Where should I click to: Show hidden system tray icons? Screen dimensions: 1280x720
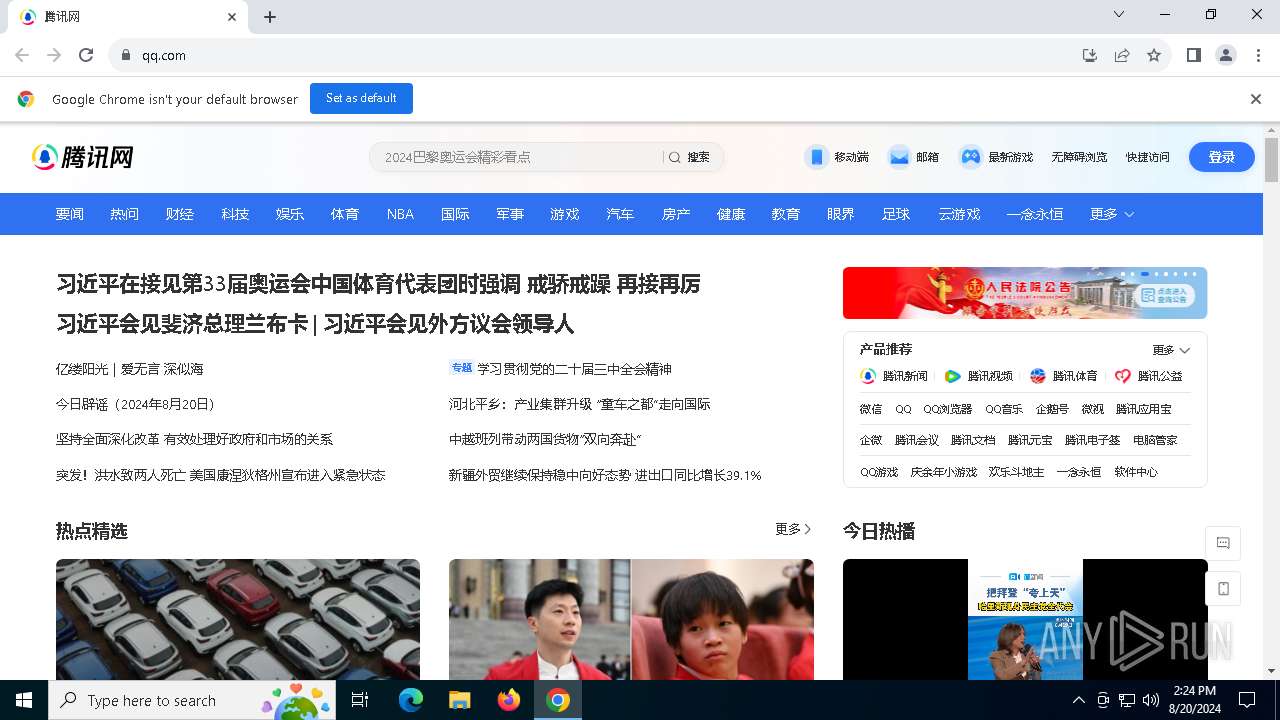tap(1078, 700)
